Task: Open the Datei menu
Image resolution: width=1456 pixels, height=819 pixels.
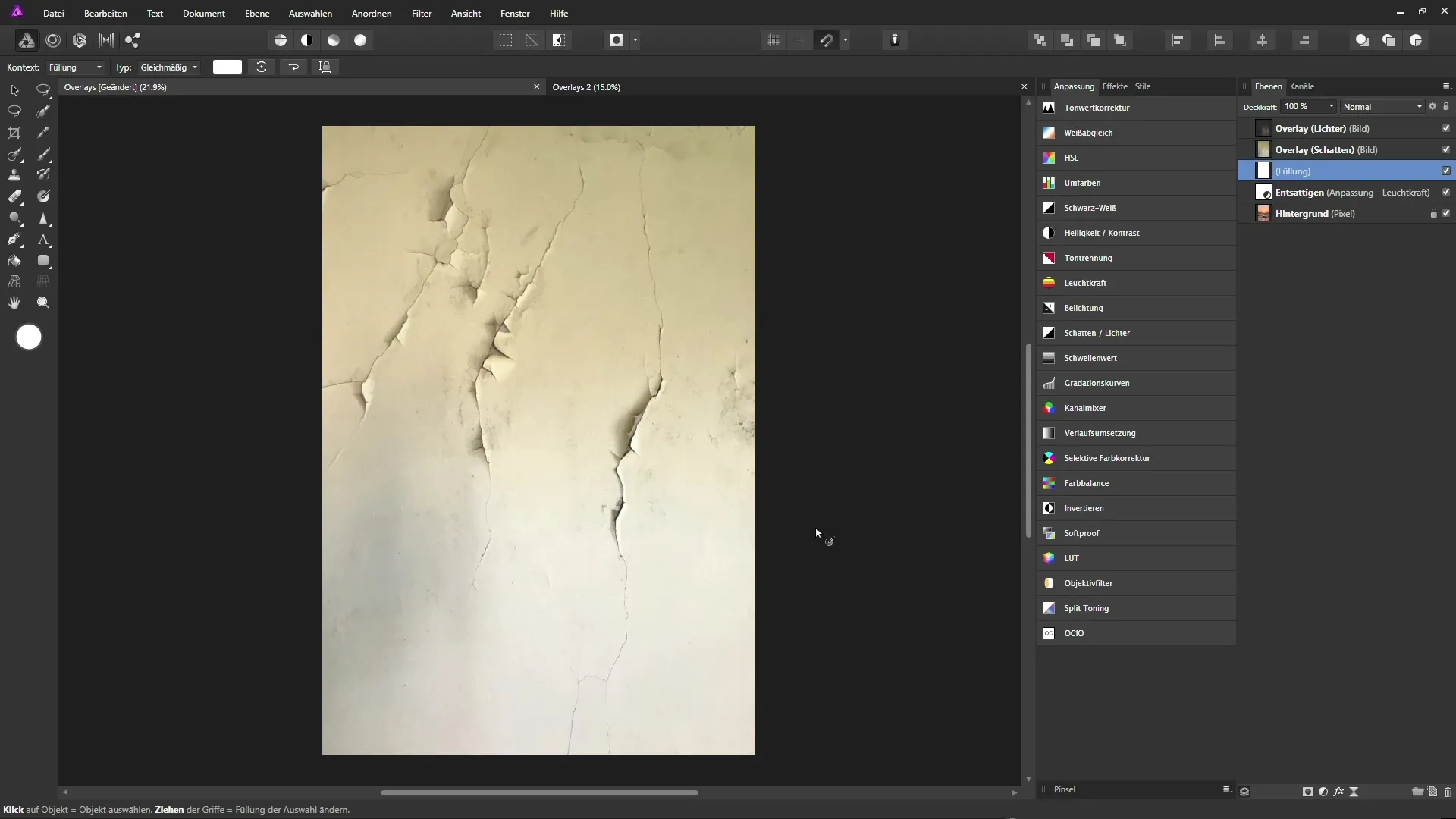Action: tap(54, 14)
